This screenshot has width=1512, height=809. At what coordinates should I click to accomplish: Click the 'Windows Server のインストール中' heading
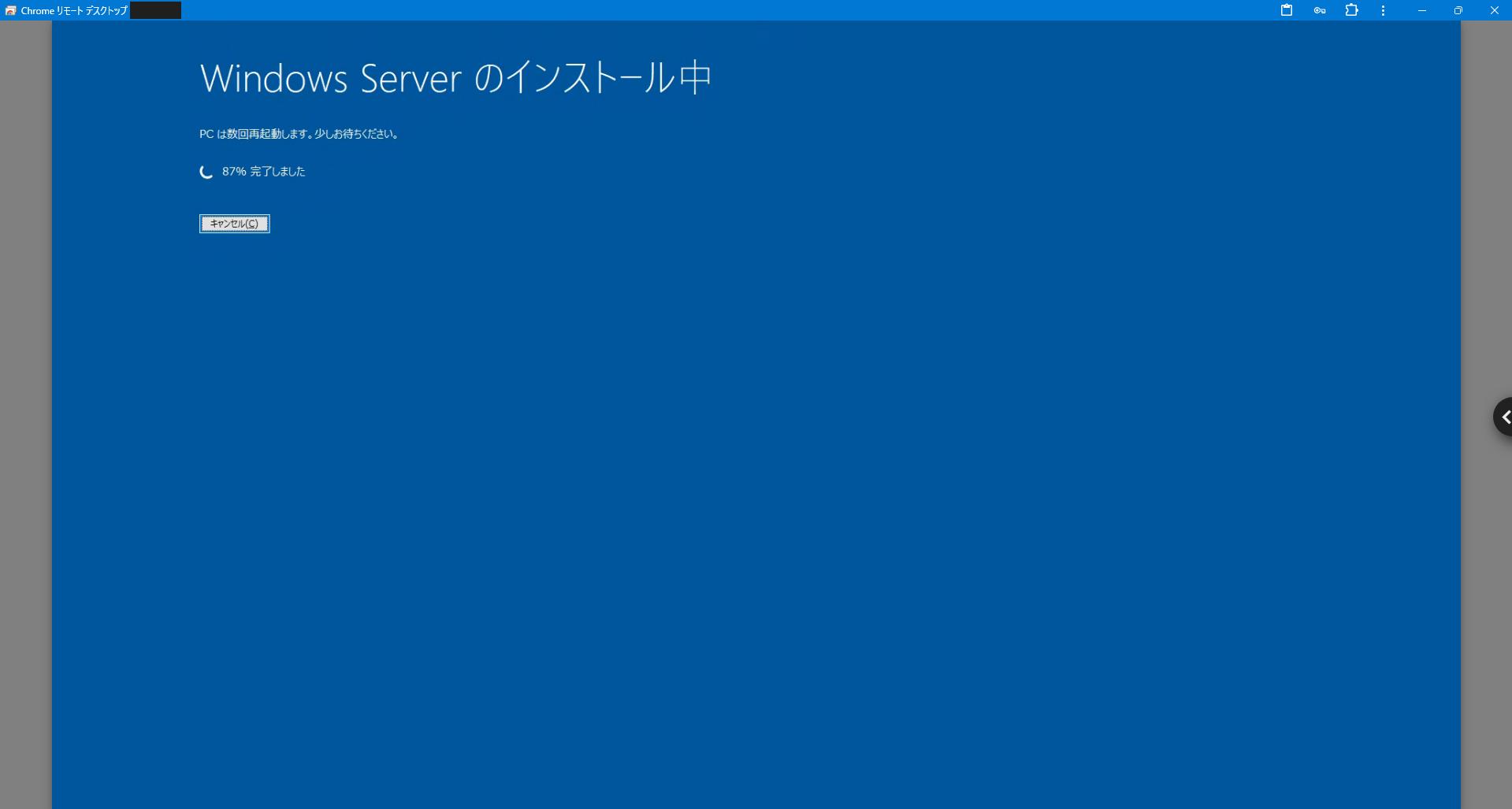pyautogui.click(x=455, y=79)
